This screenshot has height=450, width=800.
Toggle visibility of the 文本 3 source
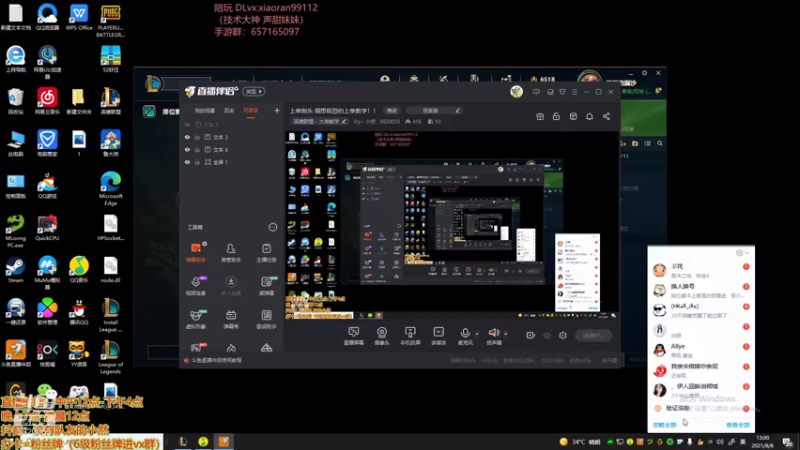point(187,137)
